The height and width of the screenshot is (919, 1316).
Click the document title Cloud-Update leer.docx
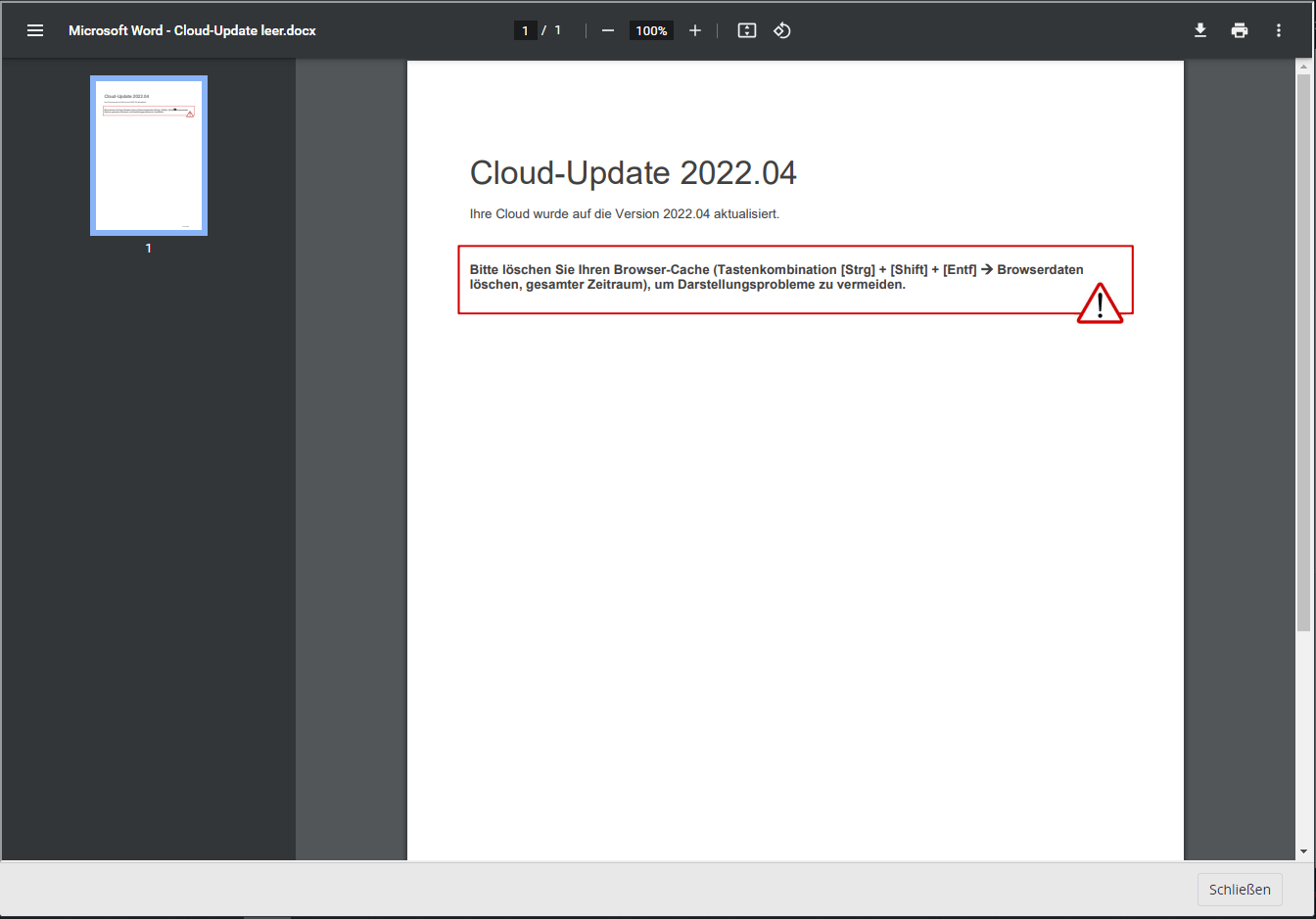(x=192, y=30)
